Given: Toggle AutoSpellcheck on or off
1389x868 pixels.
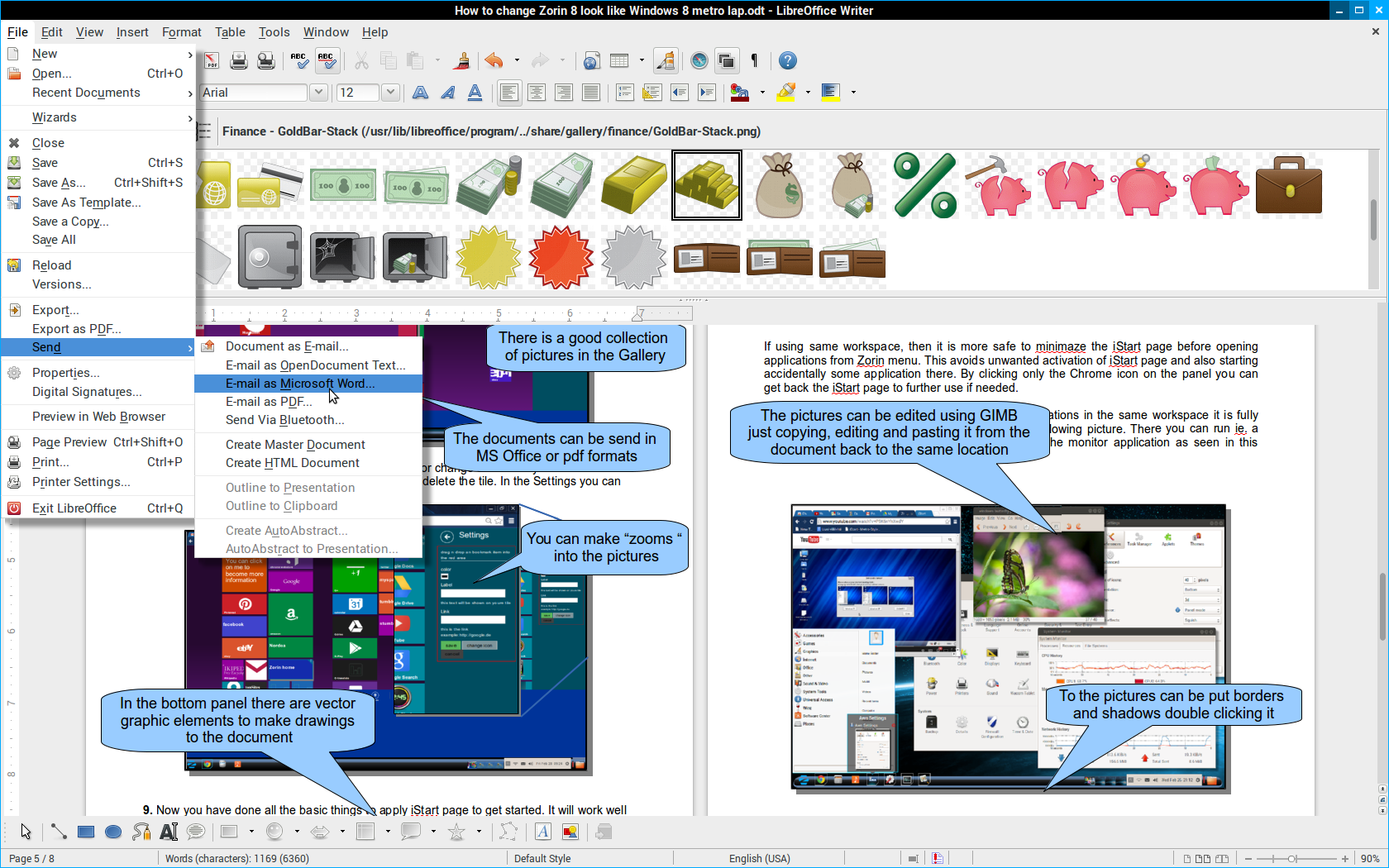Looking at the screenshot, I should [x=327, y=61].
